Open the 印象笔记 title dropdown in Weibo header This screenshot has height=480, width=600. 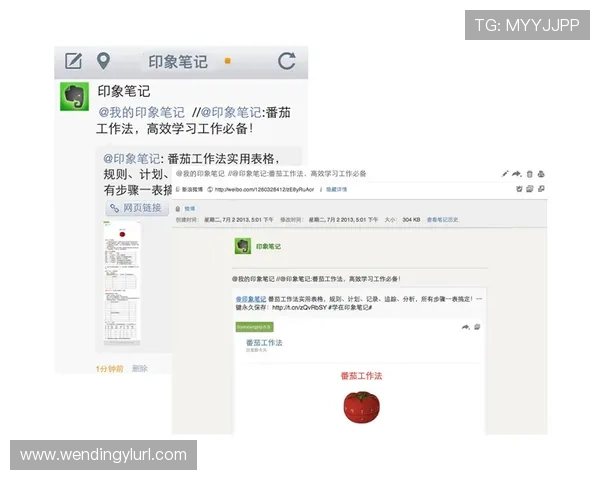[x=178, y=62]
